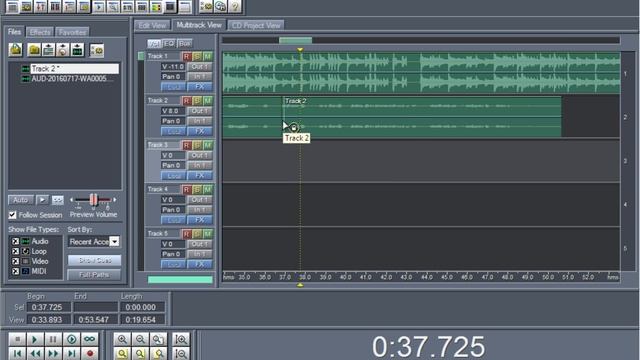
Task: Select the Bus track controls tab
Action: point(184,43)
